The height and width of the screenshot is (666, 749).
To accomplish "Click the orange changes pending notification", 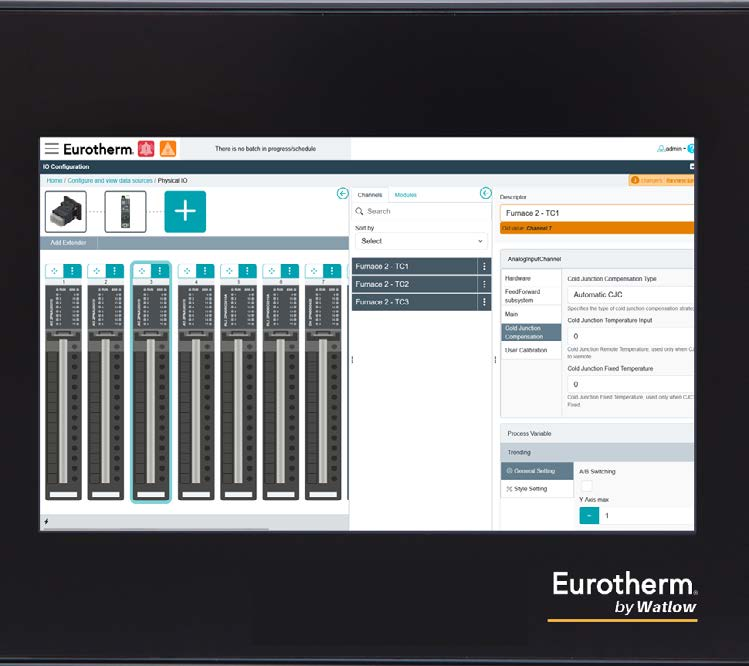I will (662, 180).
